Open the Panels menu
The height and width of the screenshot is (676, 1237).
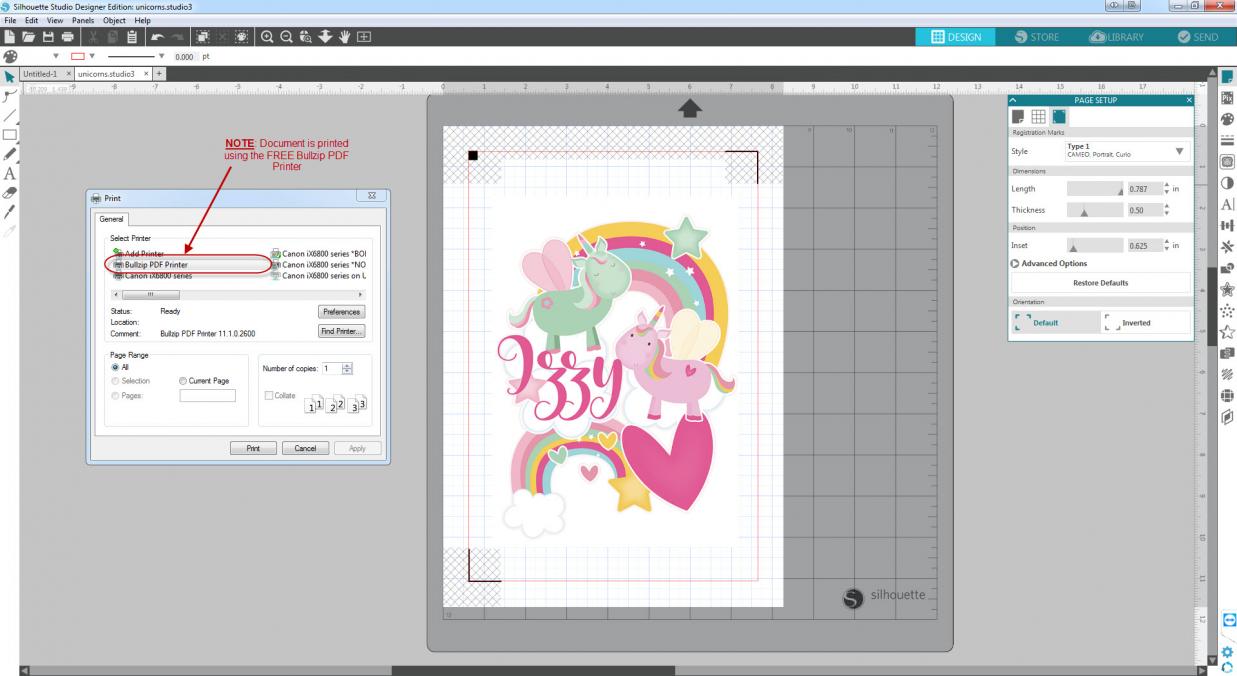click(x=84, y=20)
